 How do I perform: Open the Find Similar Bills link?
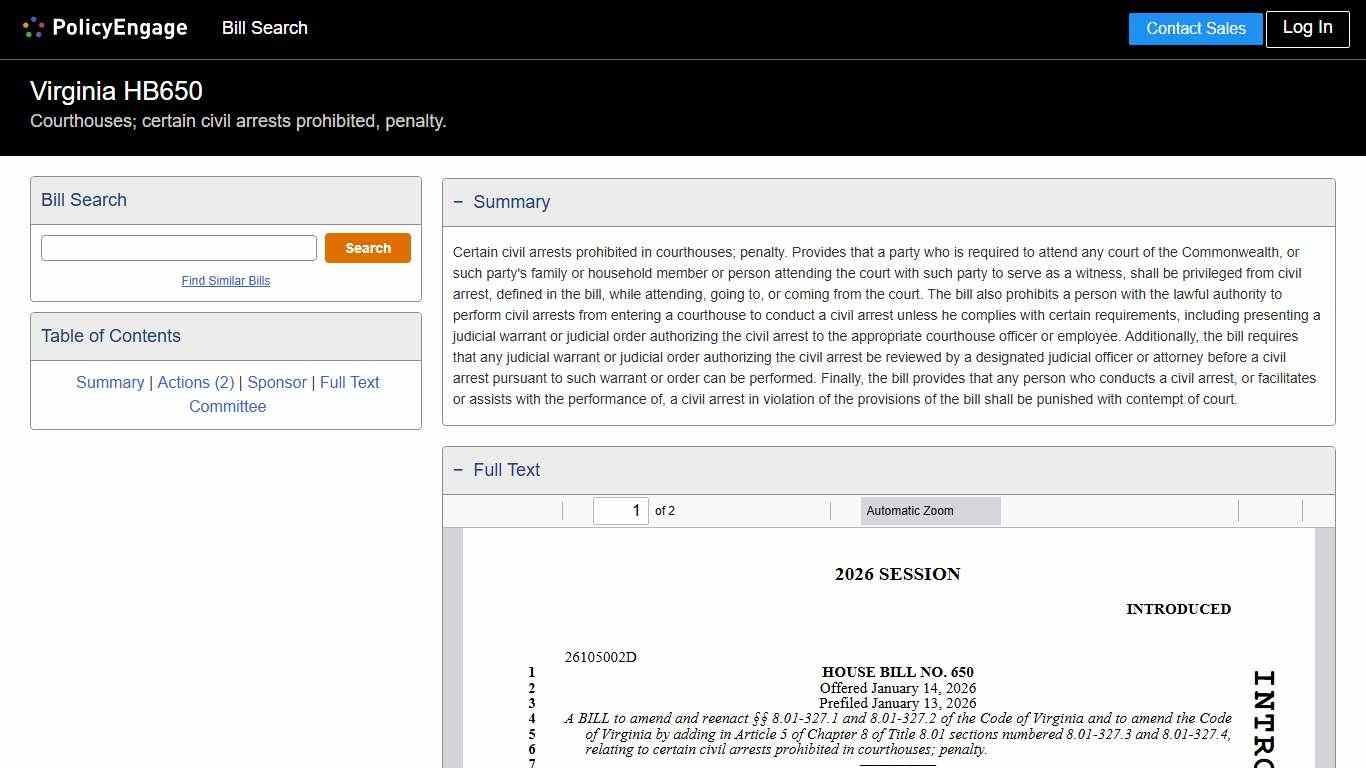click(x=226, y=281)
